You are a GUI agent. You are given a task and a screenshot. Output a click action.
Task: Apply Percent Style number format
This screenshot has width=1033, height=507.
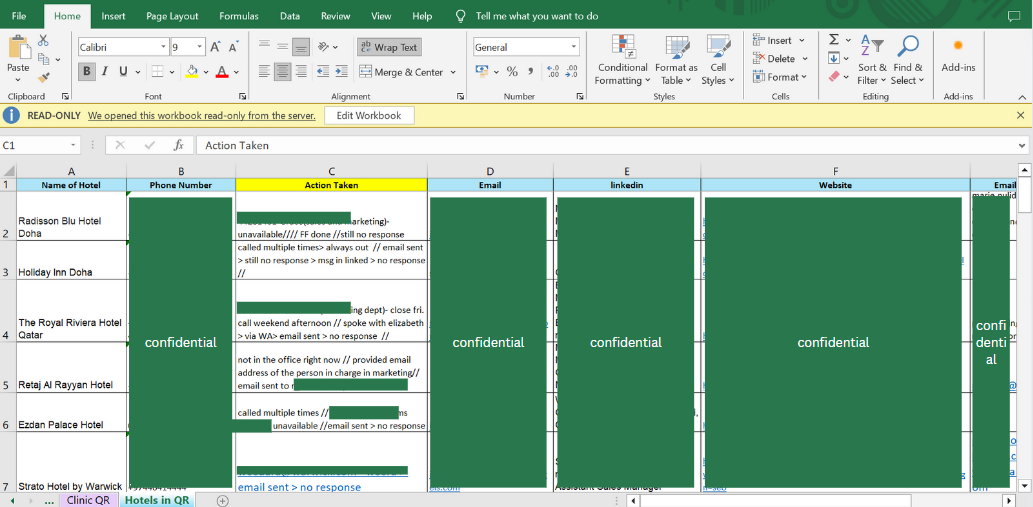[x=512, y=72]
